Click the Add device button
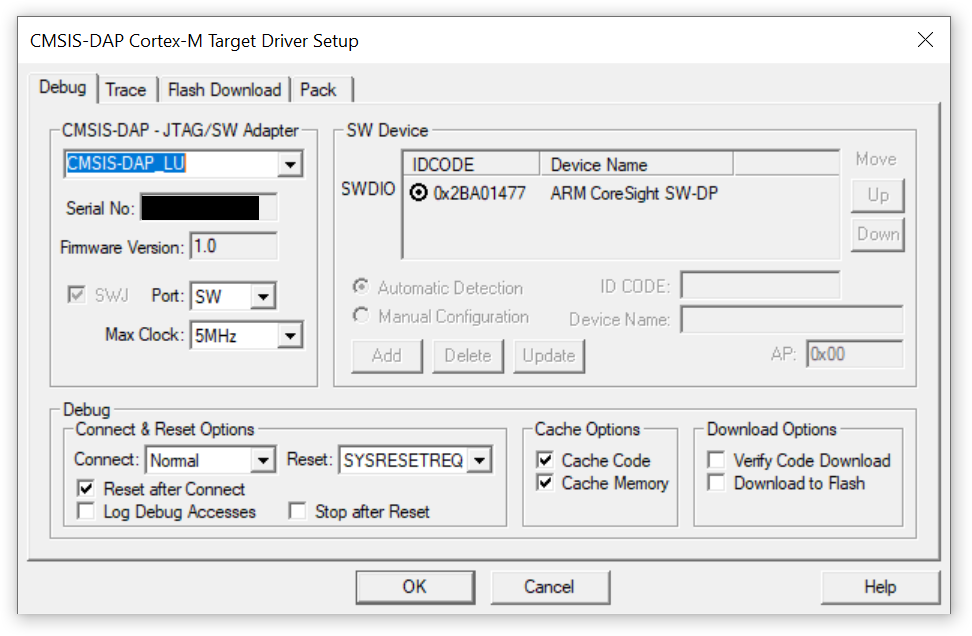972x636 pixels. [x=387, y=356]
